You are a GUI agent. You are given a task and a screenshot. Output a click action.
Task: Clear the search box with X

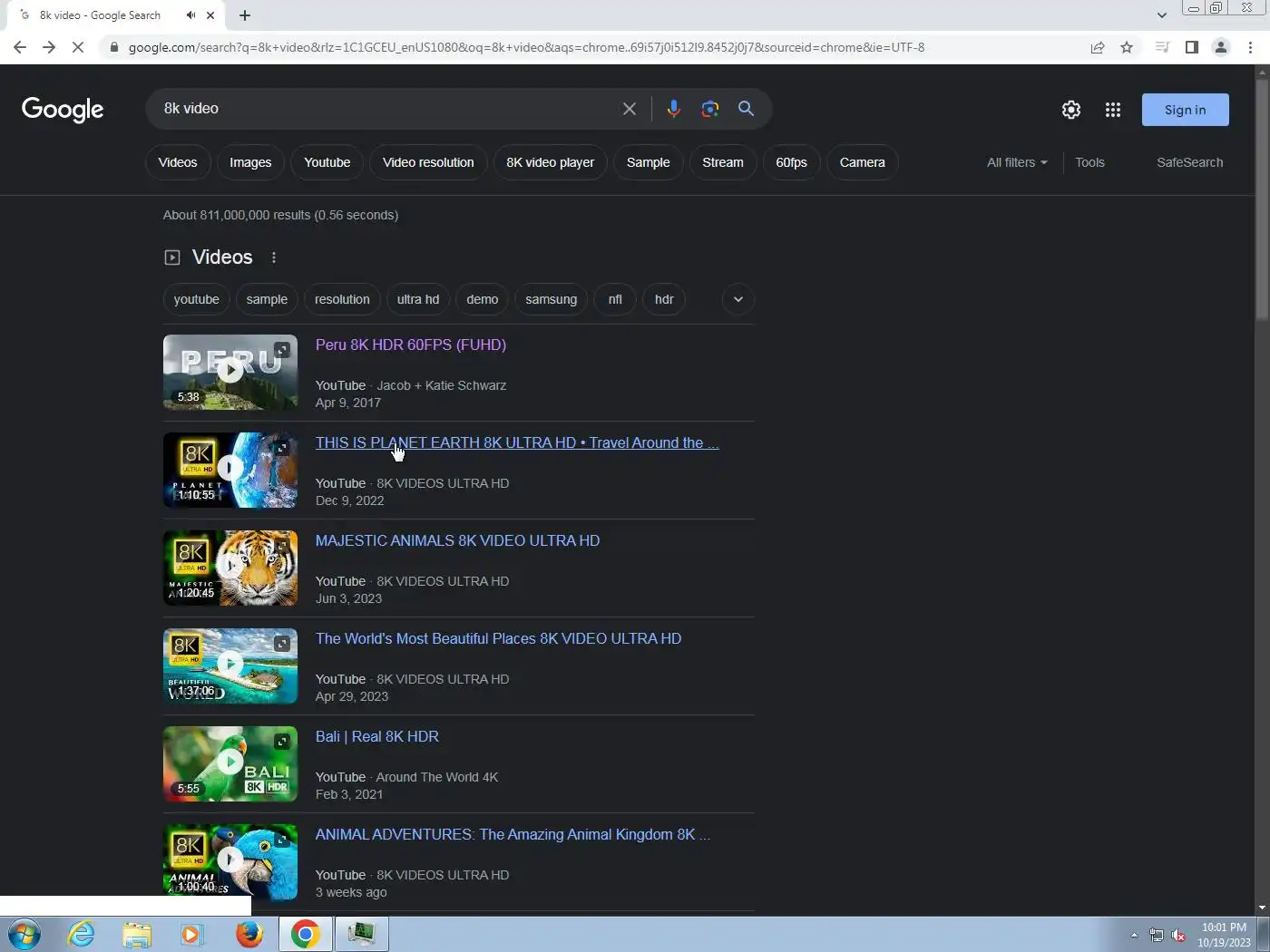[629, 109]
